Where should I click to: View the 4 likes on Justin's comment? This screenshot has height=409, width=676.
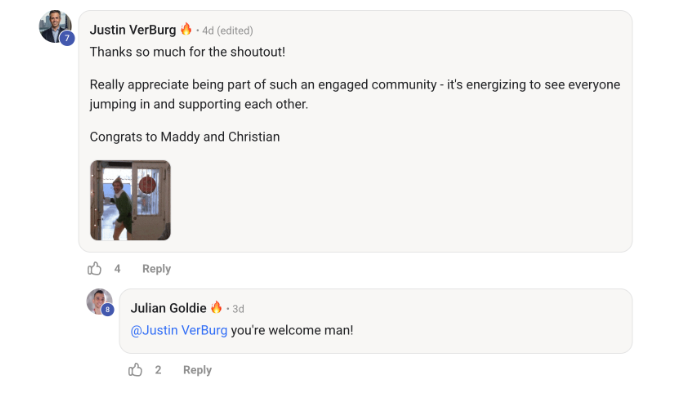pos(117,269)
